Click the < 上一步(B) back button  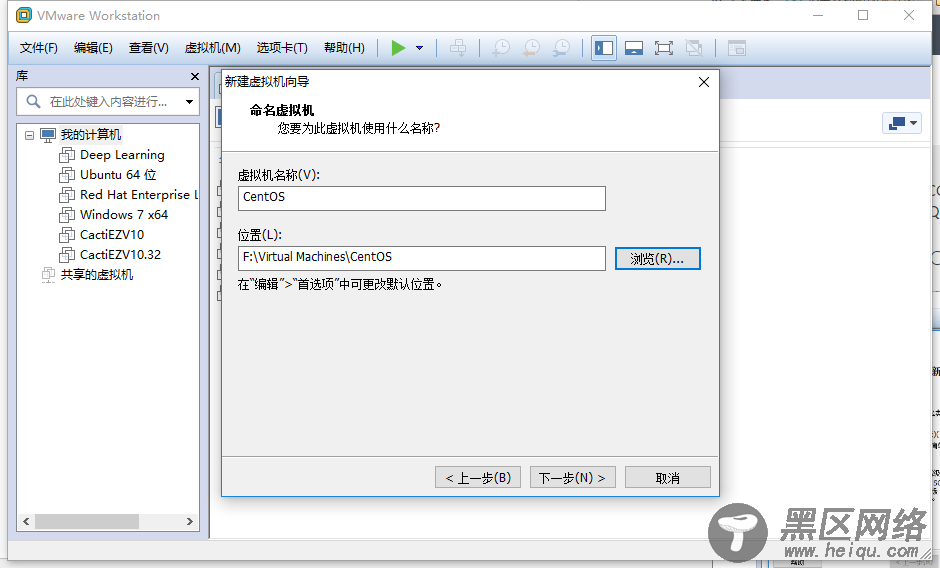click(478, 477)
